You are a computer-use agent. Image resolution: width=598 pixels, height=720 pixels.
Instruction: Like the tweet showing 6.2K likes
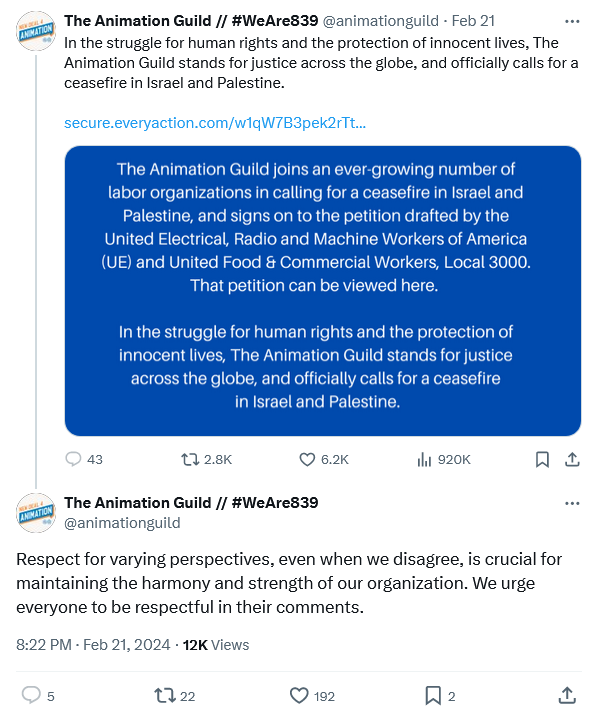[x=324, y=459]
